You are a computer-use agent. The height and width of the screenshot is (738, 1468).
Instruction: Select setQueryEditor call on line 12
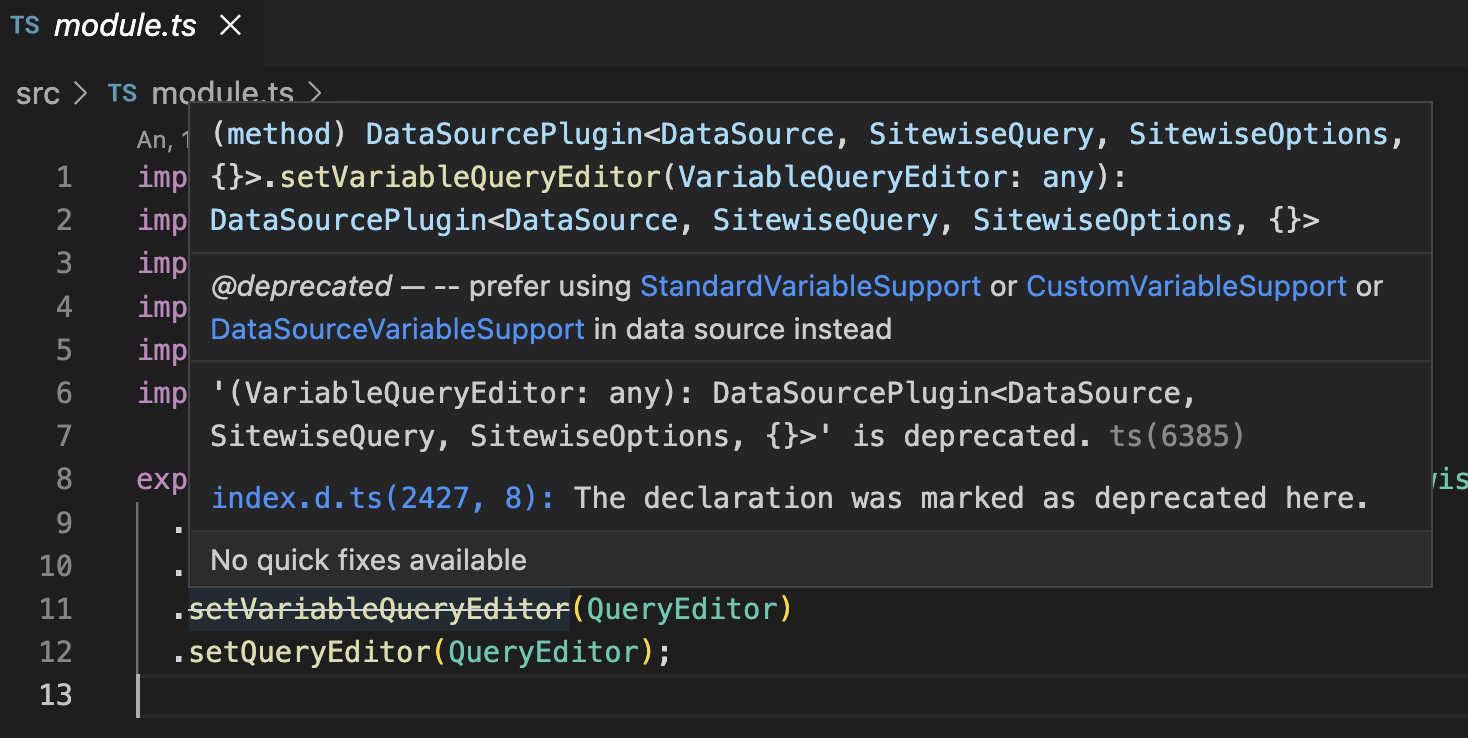[310, 651]
